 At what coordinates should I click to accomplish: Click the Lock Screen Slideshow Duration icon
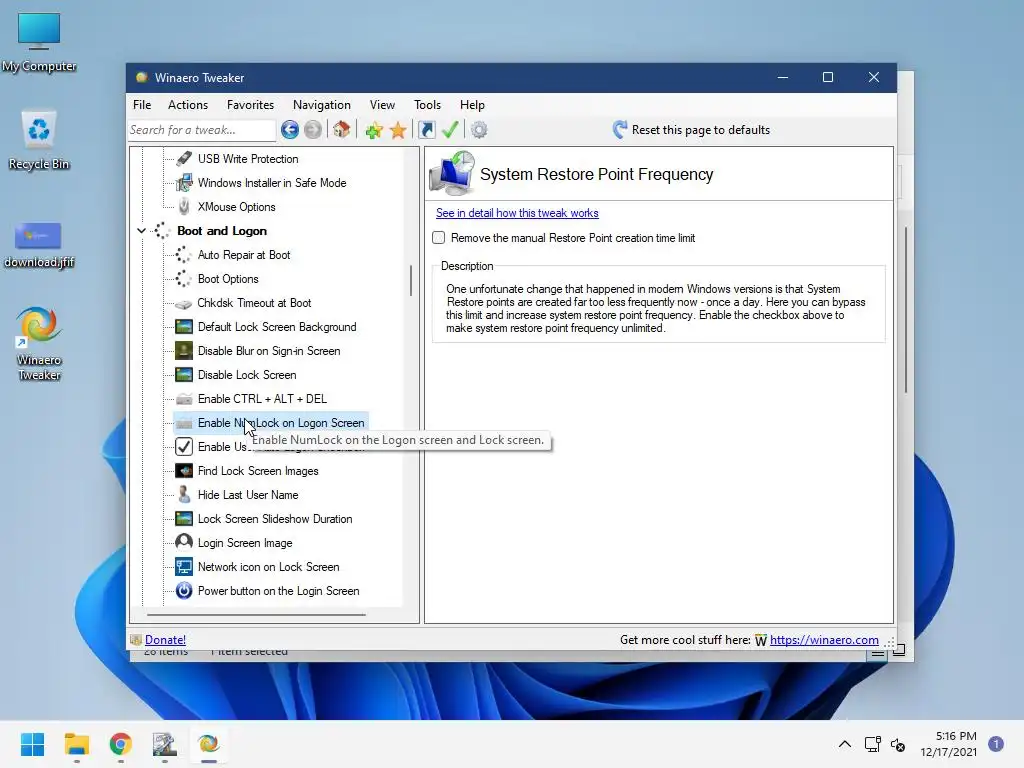point(184,519)
